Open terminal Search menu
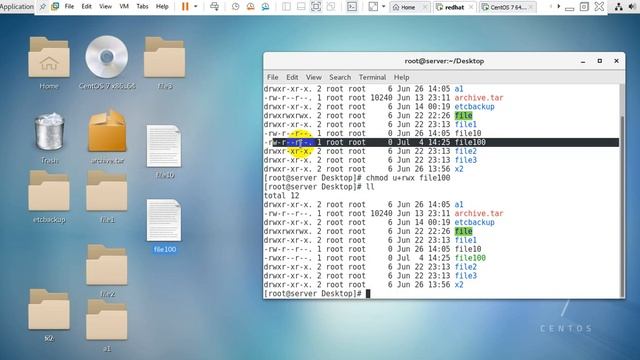The width and height of the screenshot is (640, 360). pyautogui.click(x=340, y=77)
